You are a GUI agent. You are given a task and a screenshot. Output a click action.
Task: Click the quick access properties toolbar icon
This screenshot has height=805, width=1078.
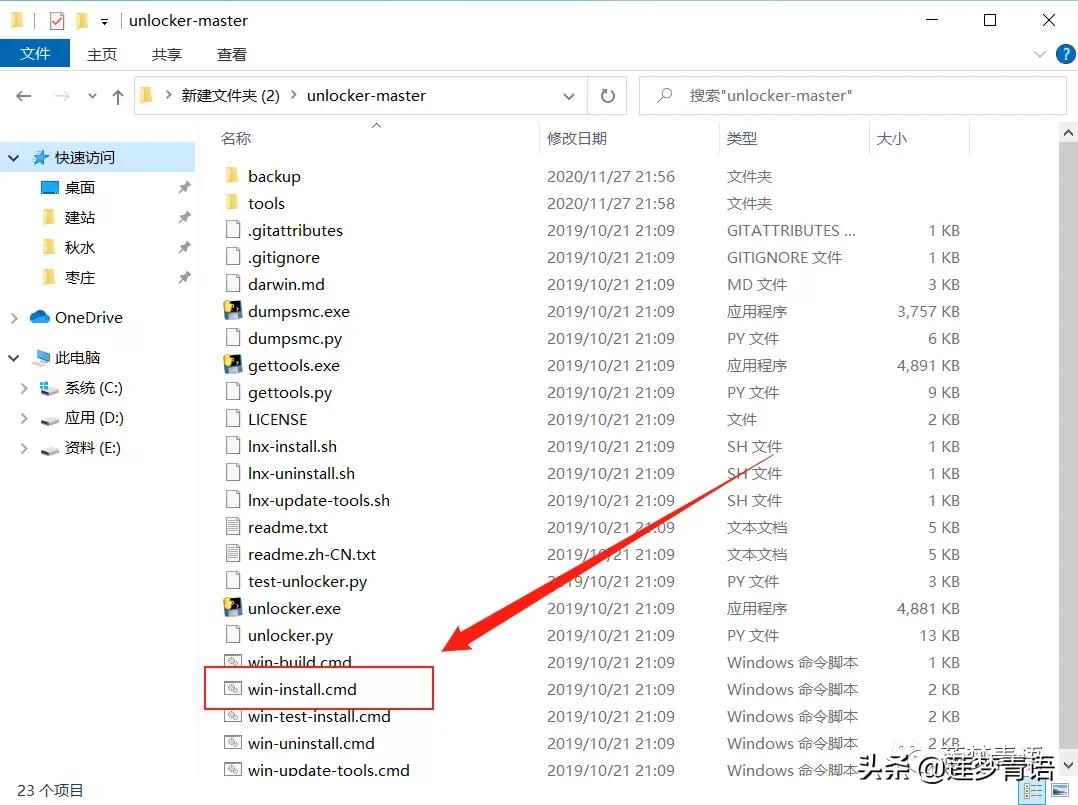[57, 21]
